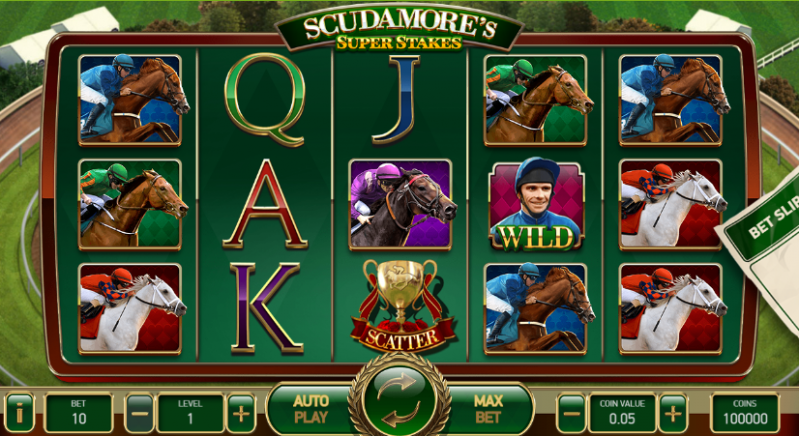Select the Max Bet button
This screenshot has height=436, width=799.
click(488, 409)
